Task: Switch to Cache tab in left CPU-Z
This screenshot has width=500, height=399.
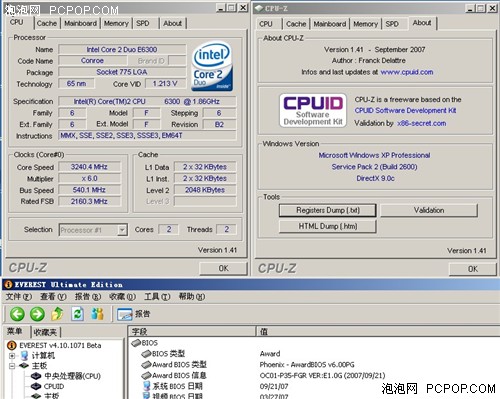Action: click(x=47, y=23)
